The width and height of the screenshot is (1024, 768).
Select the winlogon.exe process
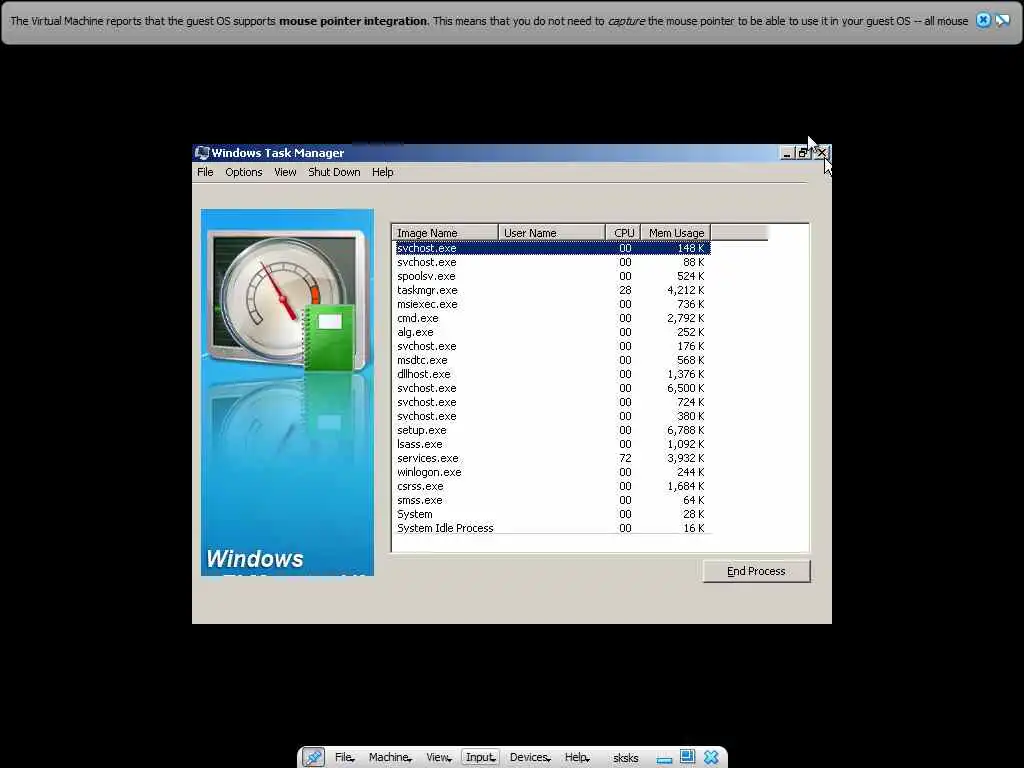[x=552, y=472]
